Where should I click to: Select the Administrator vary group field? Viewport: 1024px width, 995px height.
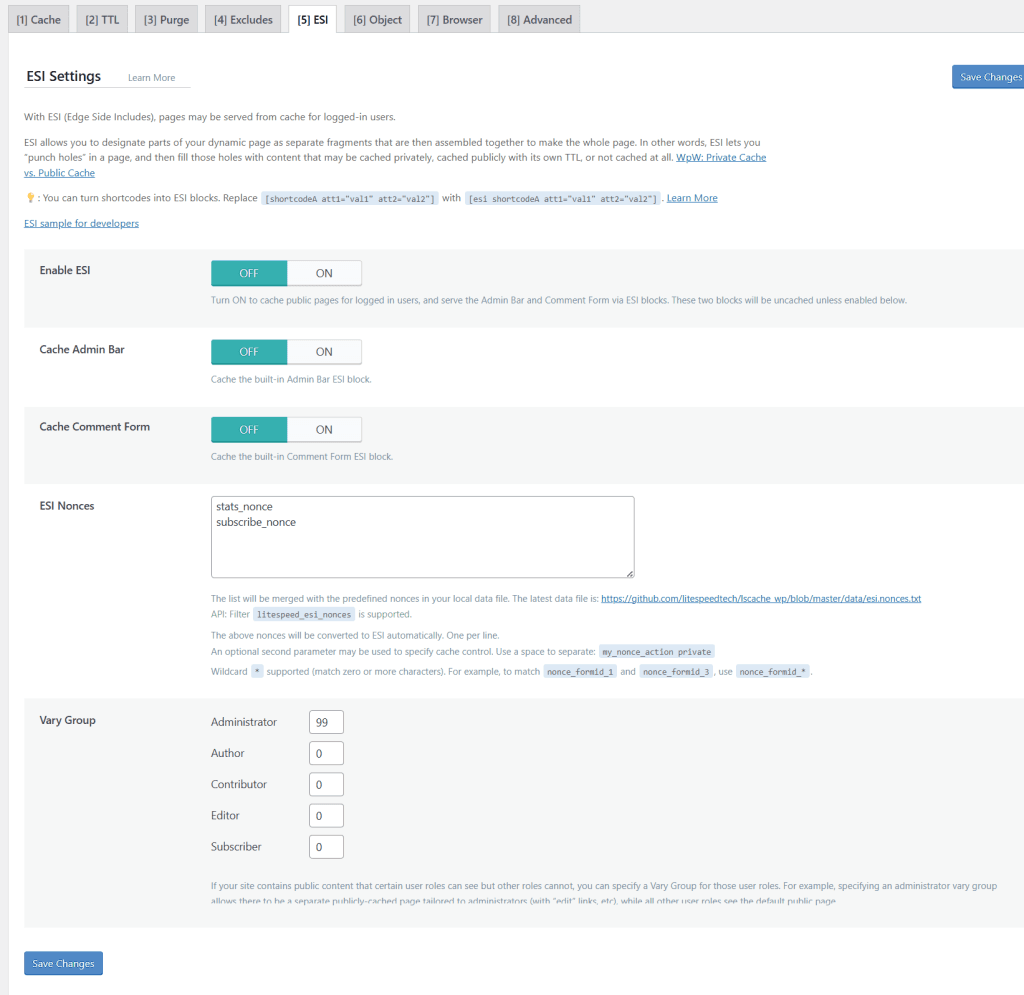325,721
